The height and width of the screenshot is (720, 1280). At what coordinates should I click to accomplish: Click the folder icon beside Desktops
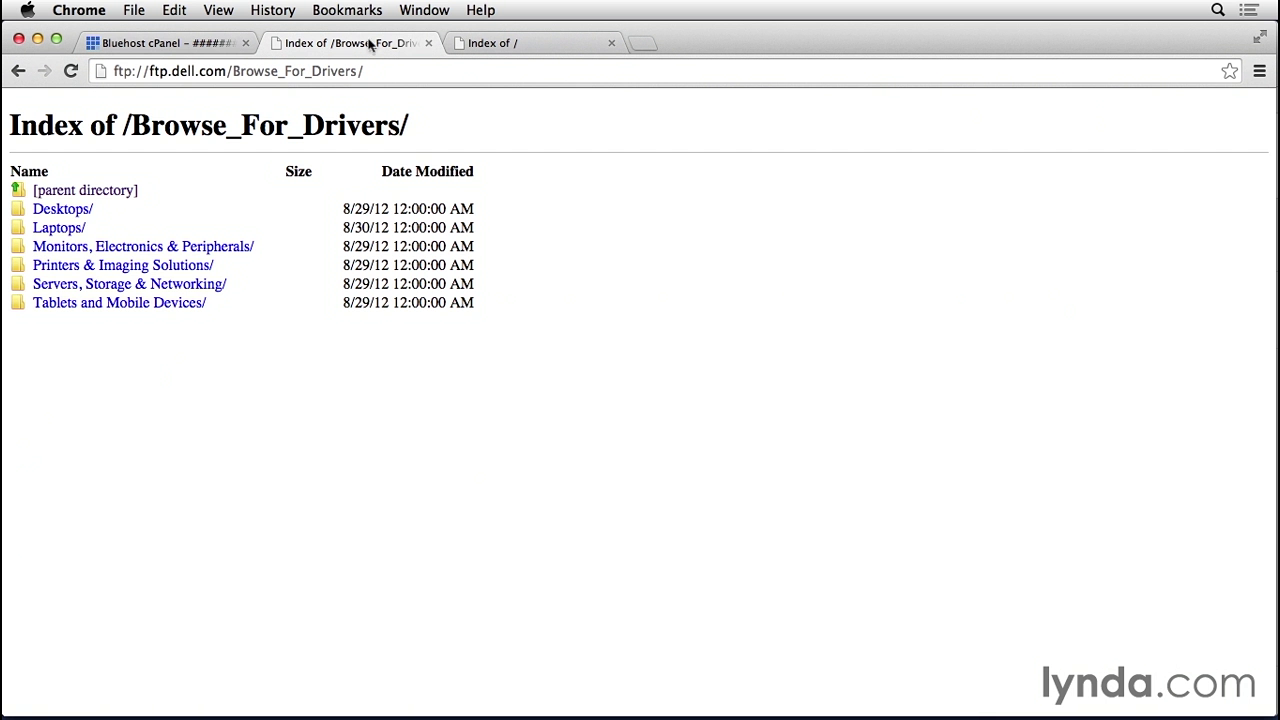(18, 209)
